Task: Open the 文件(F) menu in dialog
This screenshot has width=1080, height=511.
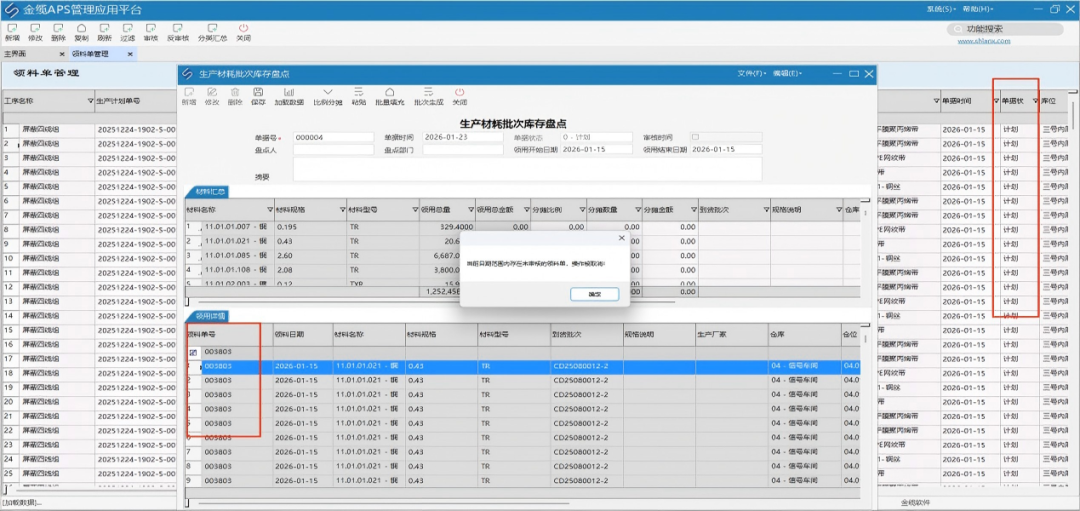Action: [751, 73]
